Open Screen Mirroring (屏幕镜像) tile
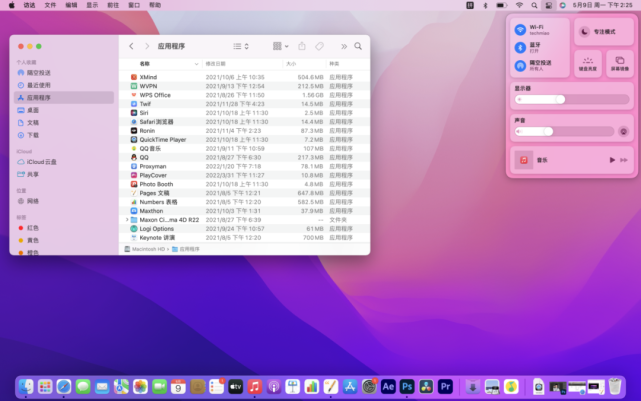Image resolution: width=641 pixels, height=401 pixels. click(619, 64)
